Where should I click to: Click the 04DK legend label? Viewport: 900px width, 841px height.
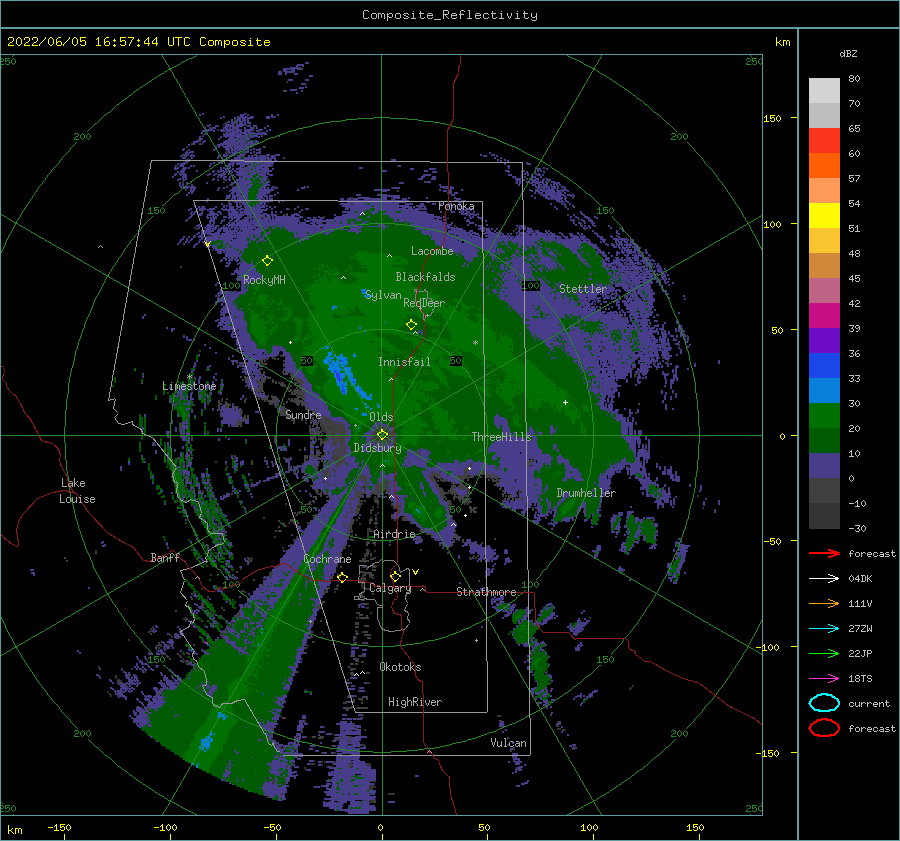click(860, 578)
